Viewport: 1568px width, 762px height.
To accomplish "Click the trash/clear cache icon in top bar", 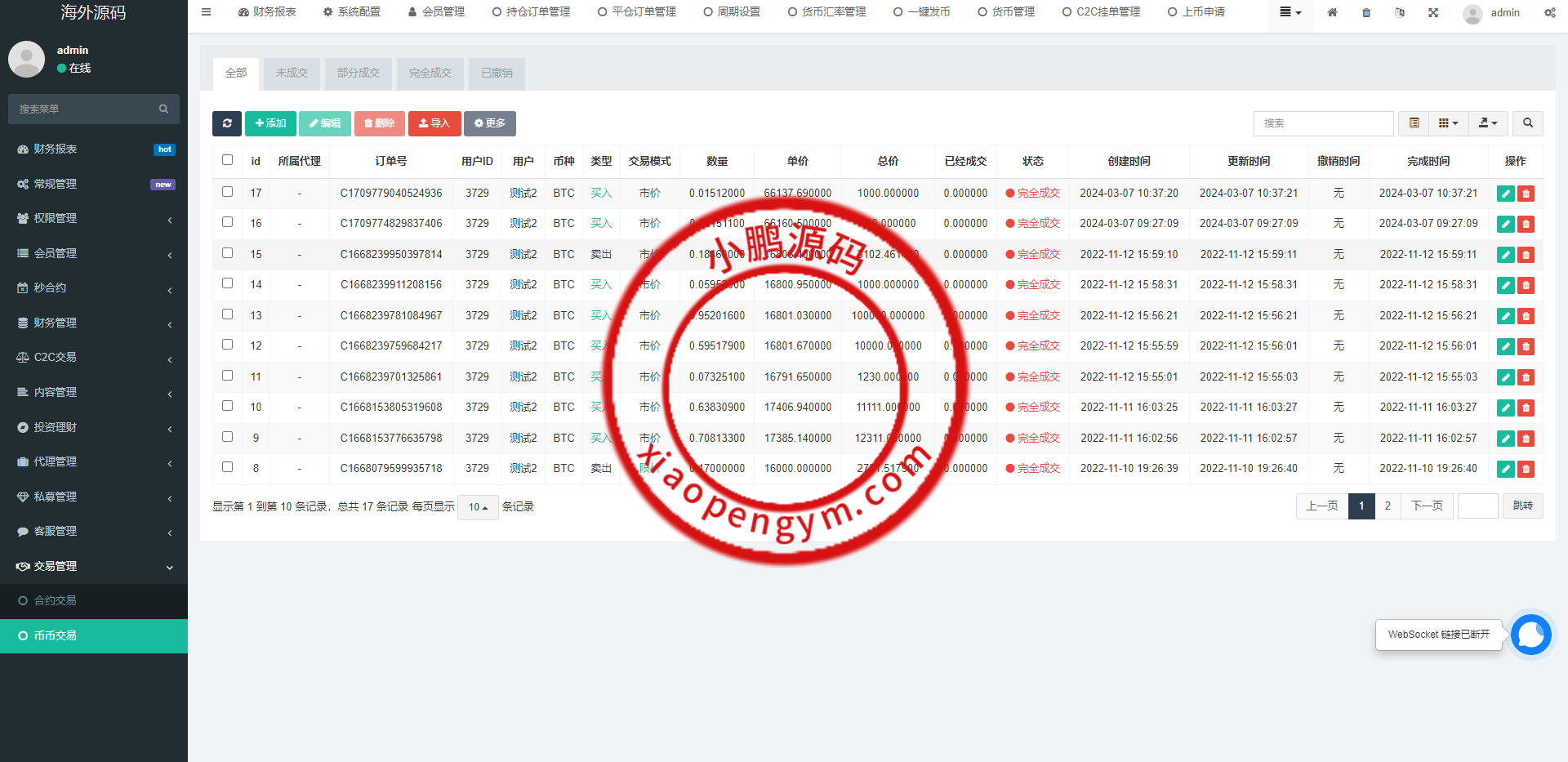I will coord(1365,12).
